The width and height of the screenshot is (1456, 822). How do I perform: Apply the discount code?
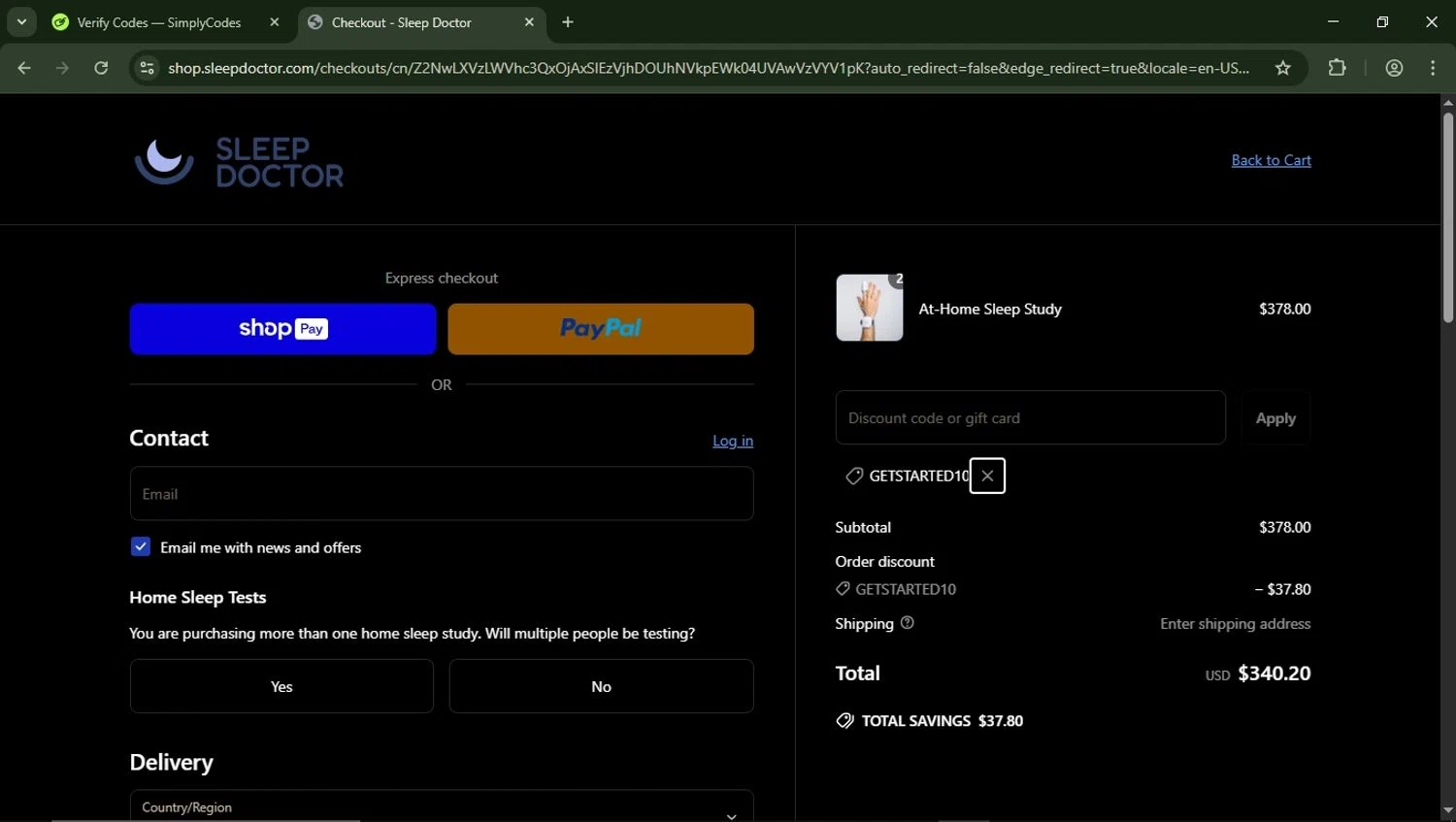pyautogui.click(x=1275, y=418)
